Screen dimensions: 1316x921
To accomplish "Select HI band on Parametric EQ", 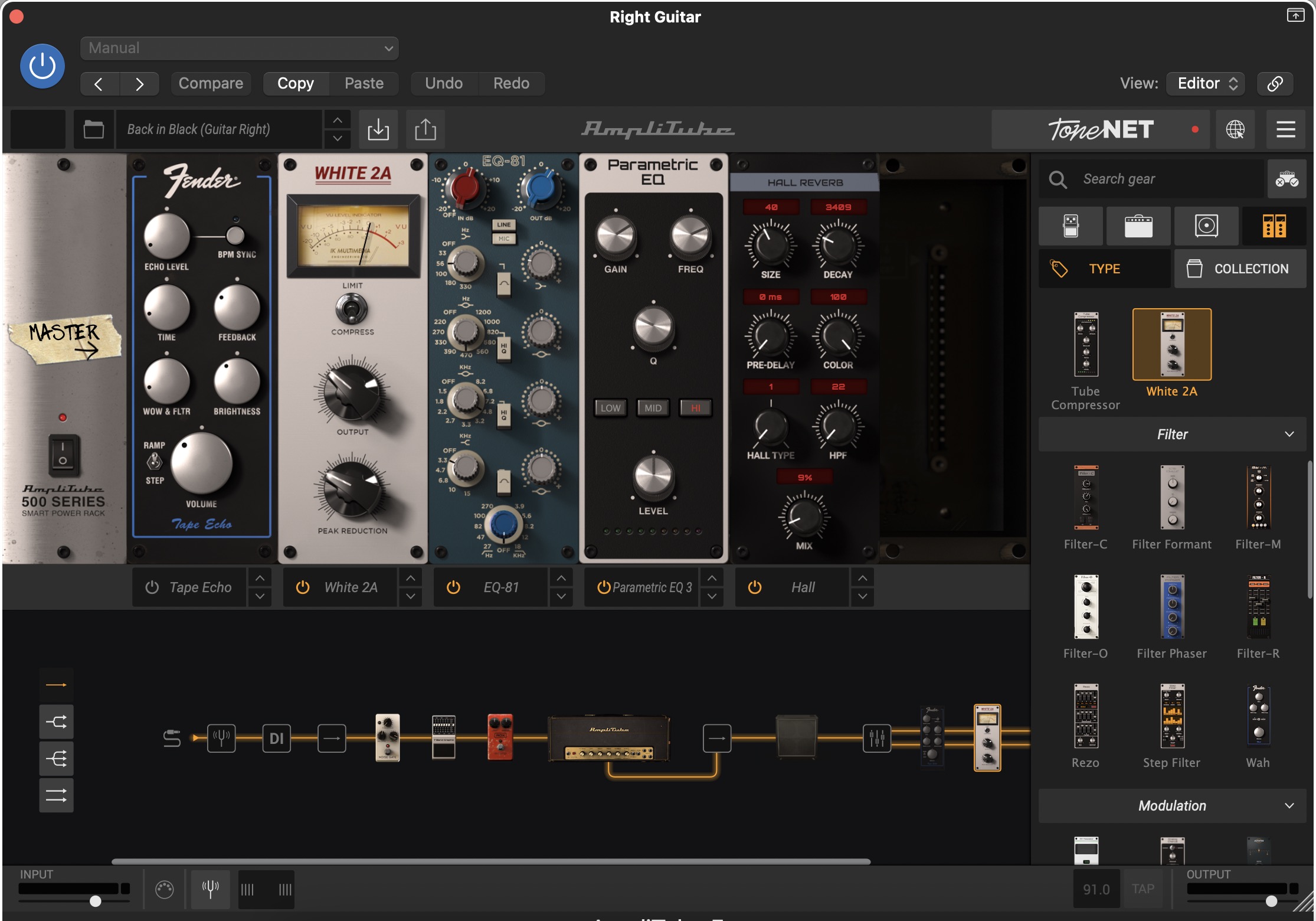I will (x=696, y=408).
